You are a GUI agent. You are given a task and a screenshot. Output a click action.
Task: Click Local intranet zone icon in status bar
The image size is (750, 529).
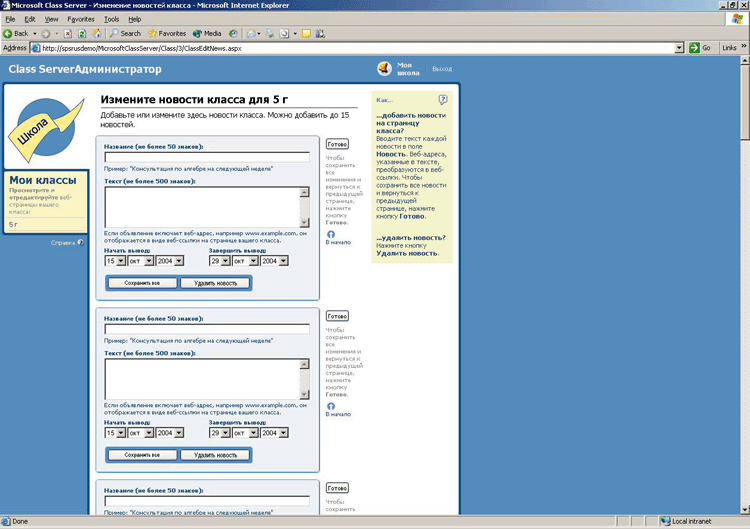coord(665,521)
